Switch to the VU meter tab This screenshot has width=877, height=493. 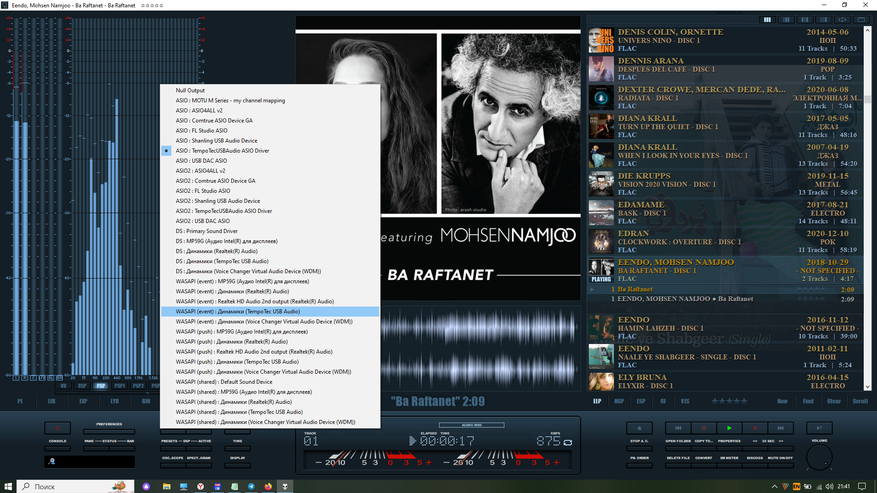click(63, 386)
